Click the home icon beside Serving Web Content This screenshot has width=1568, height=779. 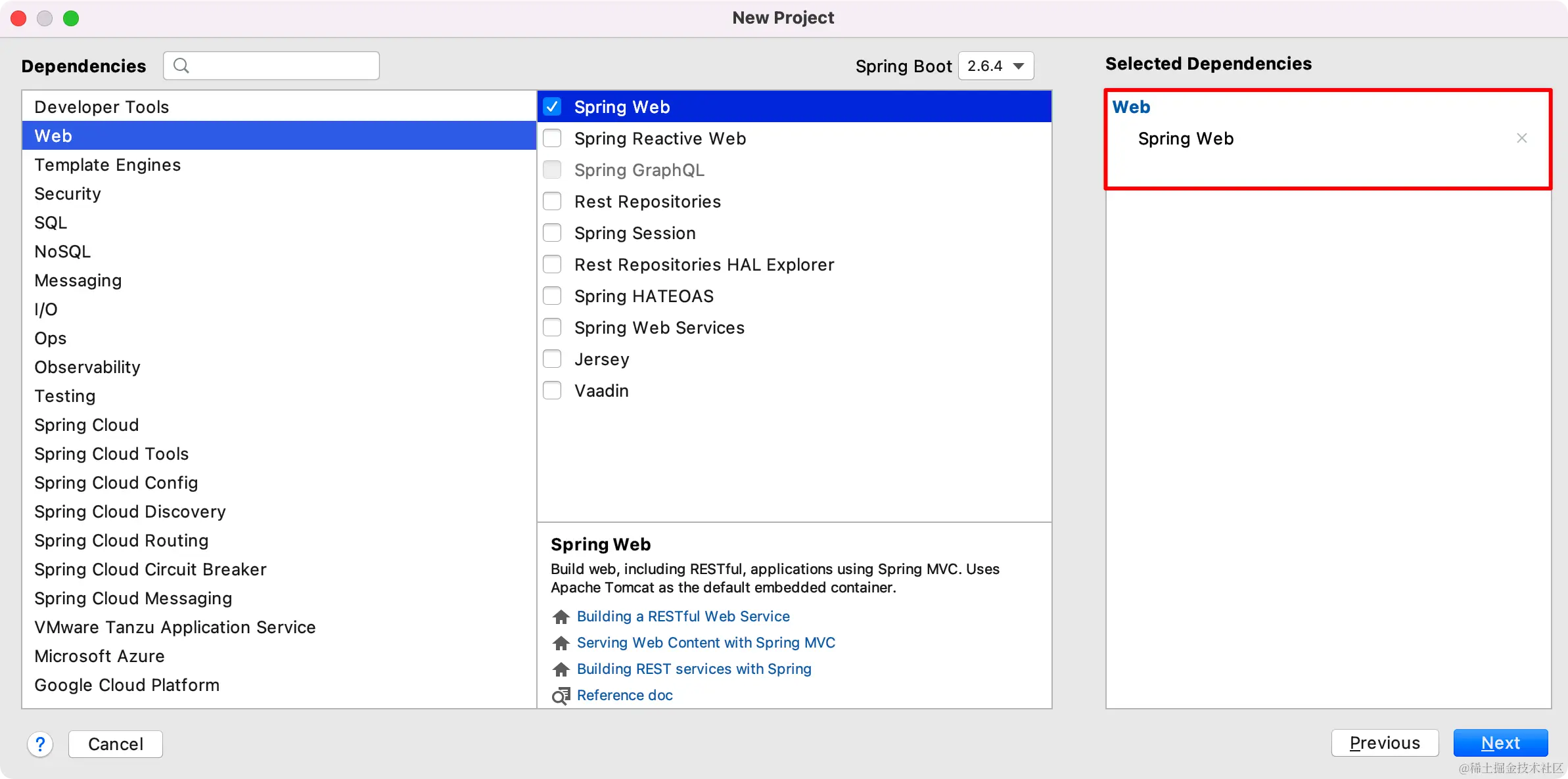click(x=561, y=643)
